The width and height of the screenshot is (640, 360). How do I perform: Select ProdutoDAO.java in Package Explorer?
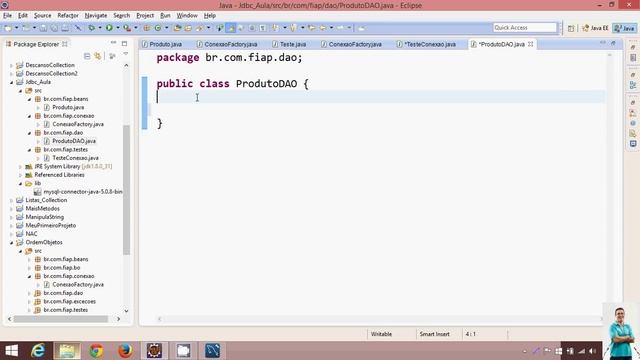click(74, 141)
